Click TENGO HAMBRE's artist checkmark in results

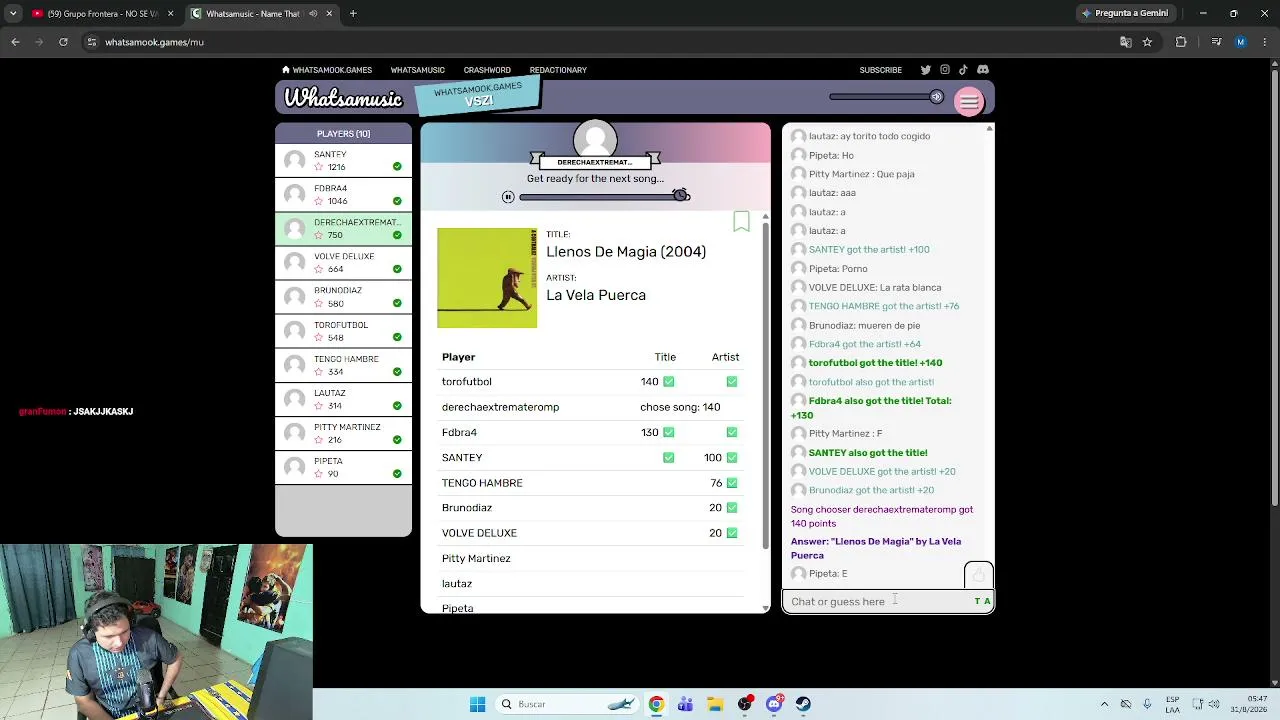(732, 483)
